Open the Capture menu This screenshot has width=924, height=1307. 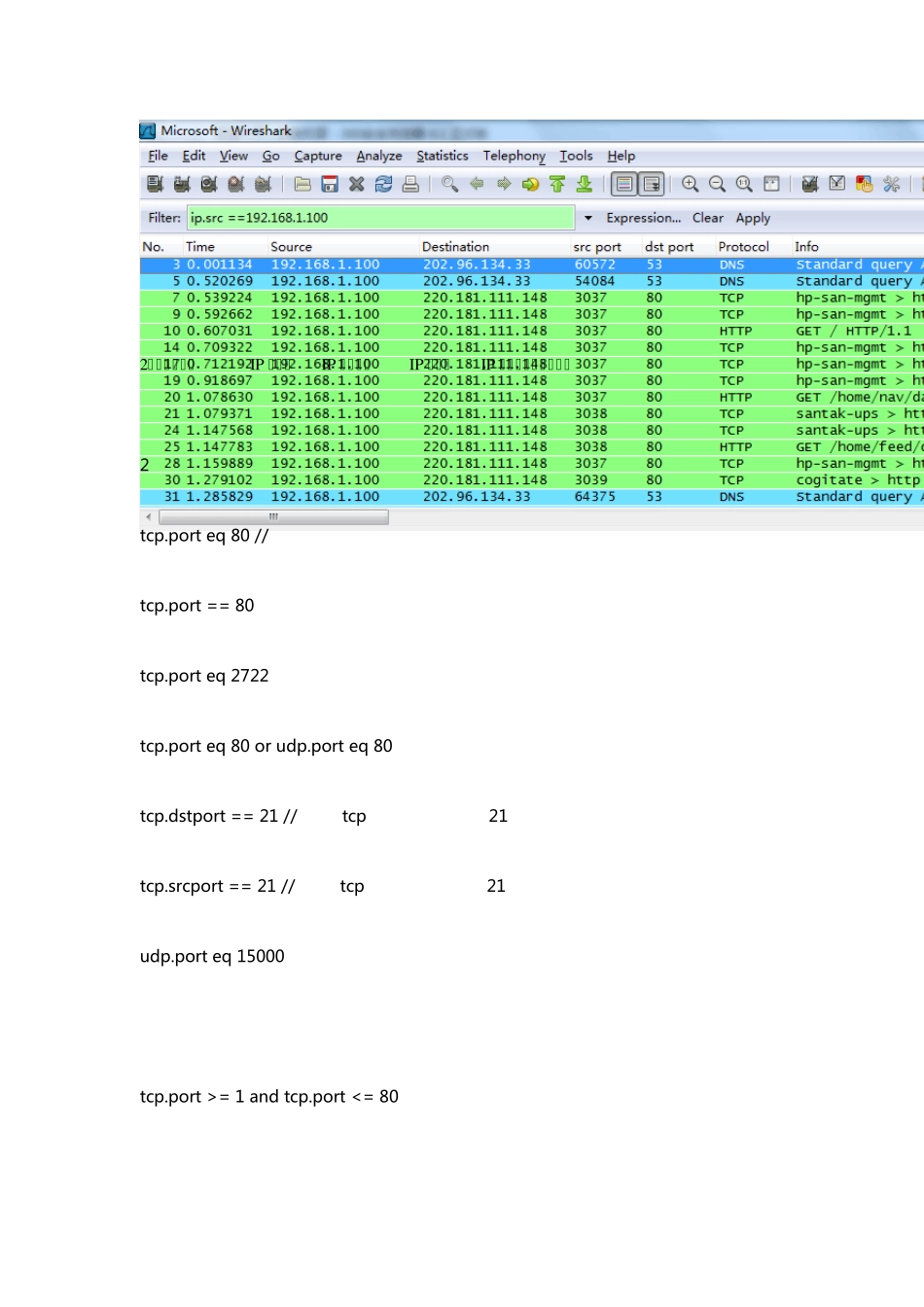pos(318,156)
